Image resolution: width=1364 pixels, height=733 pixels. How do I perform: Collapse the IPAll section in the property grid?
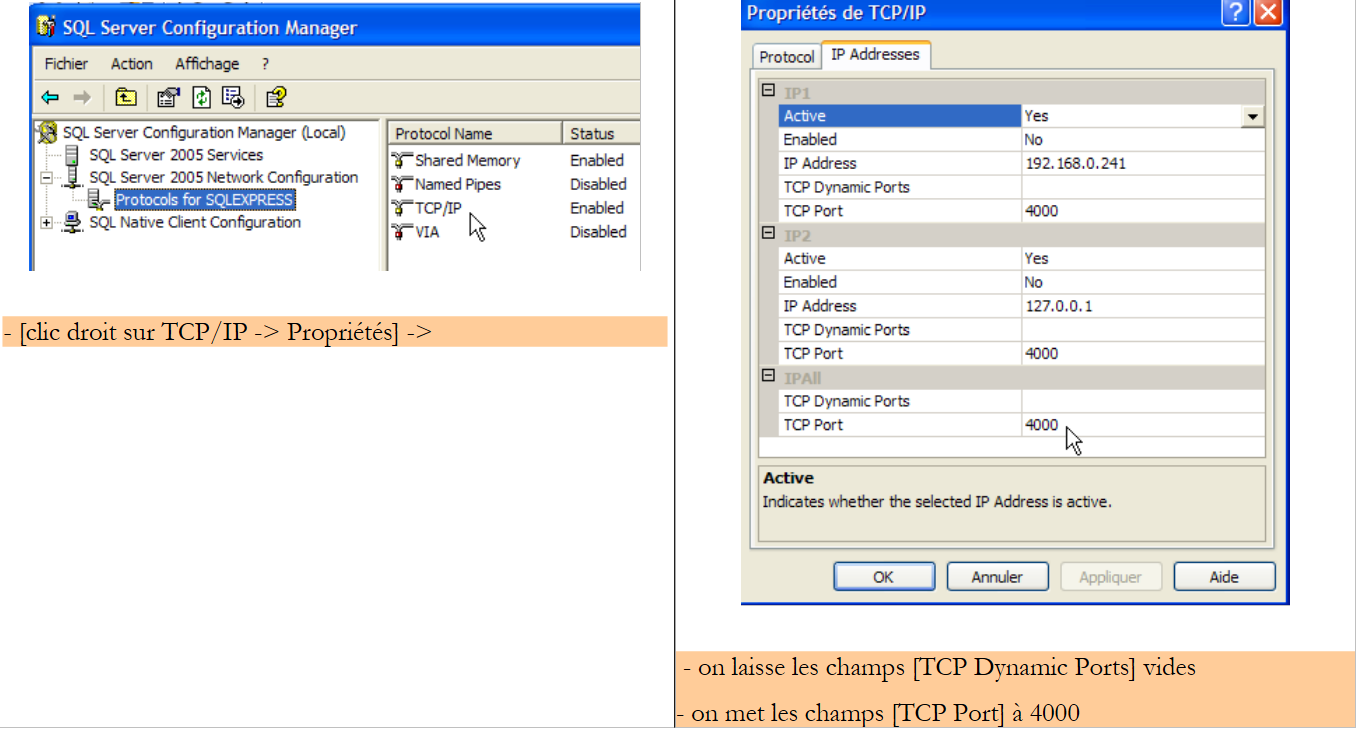point(768,376)
